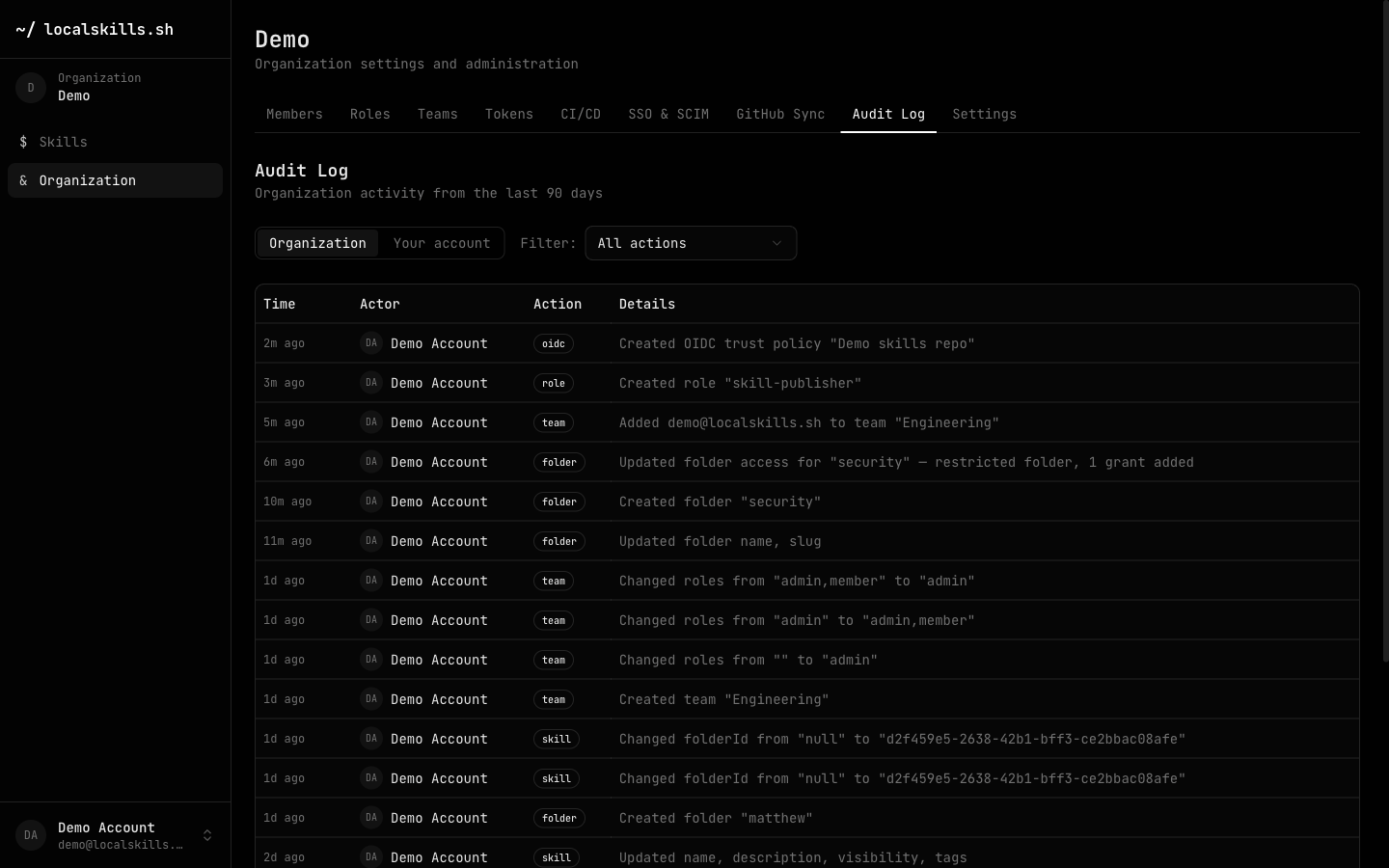Click the DA avatar in the 2d ago row
1389x868 pixels.
click(x=371, y=856)
